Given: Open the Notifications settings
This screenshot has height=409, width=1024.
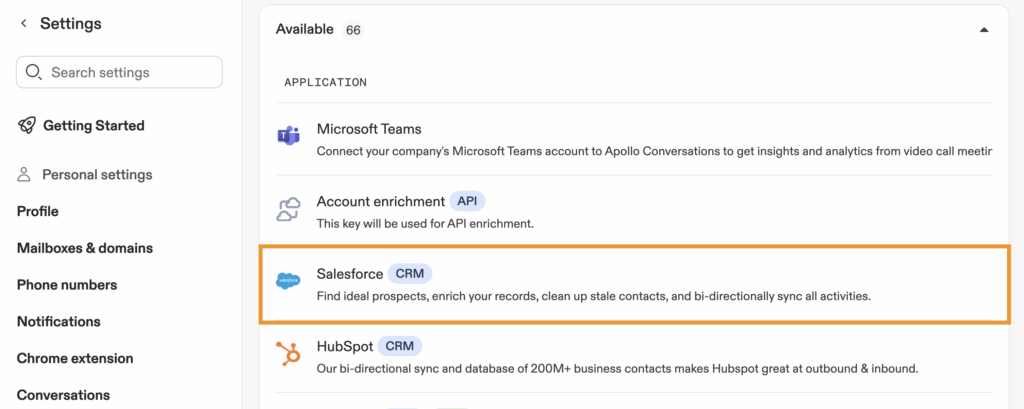Looking at the screenshot, I should (59, 321).
